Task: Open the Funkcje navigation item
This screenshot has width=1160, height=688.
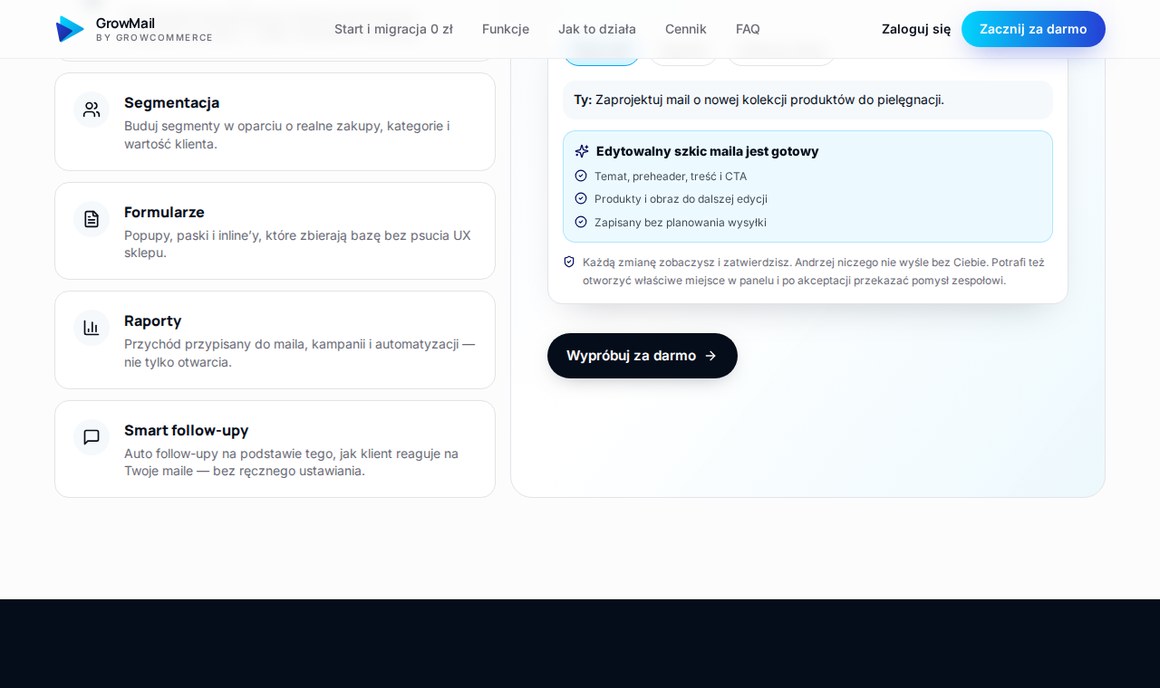Action: tap(505, 29)
